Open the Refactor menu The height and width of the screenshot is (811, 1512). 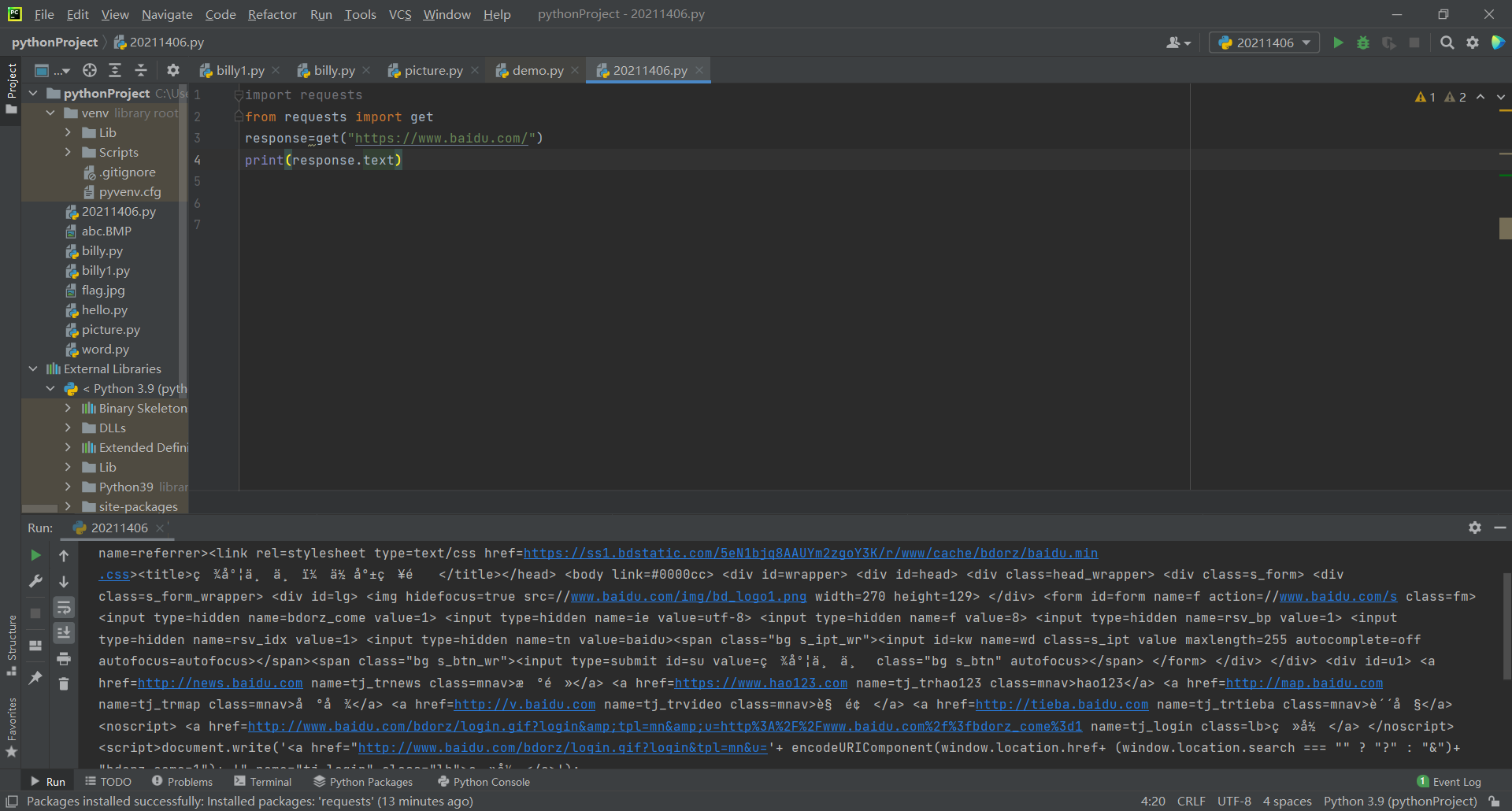(x=272, y=14)
